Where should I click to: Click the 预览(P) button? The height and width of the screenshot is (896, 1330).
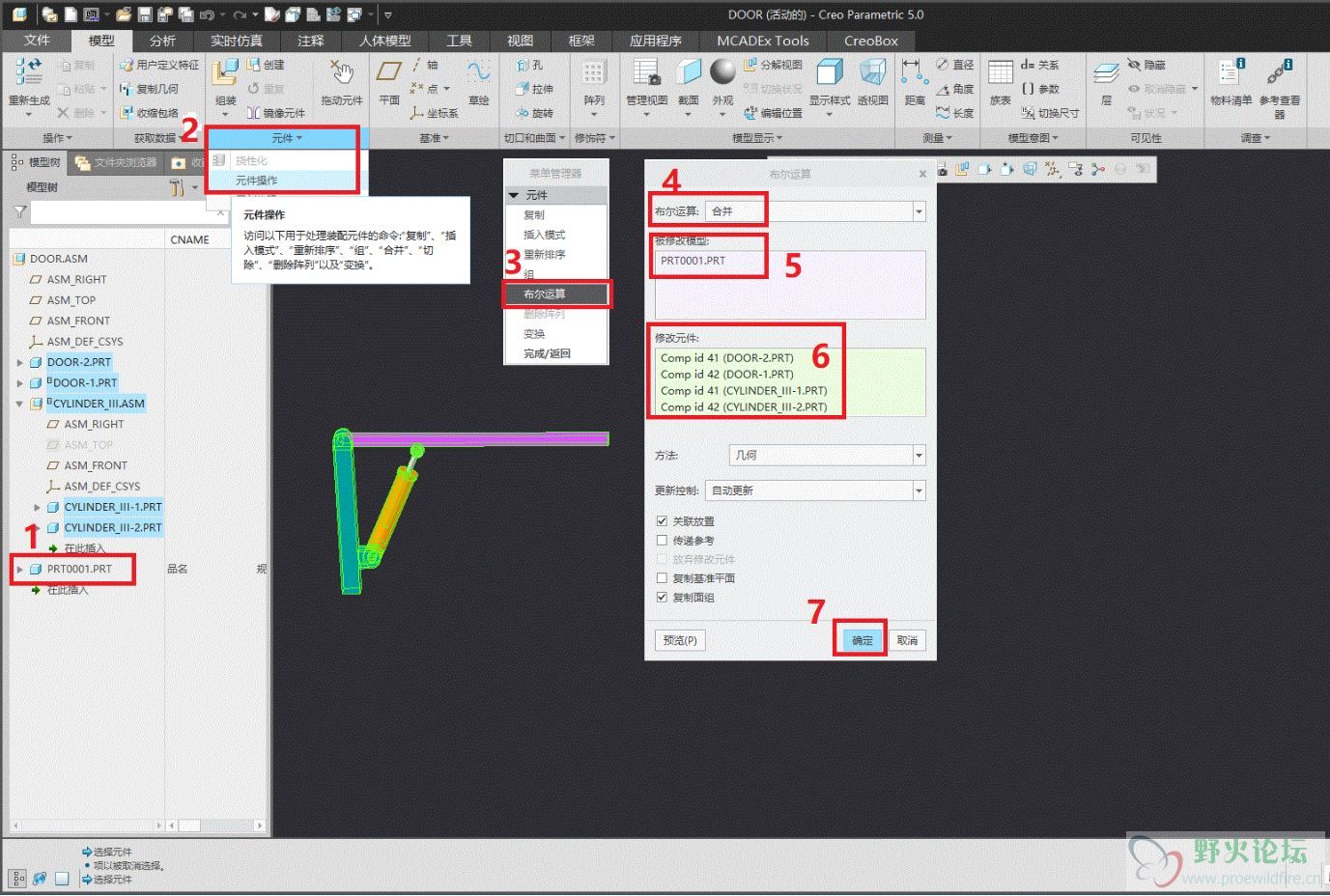pos(680,641)
